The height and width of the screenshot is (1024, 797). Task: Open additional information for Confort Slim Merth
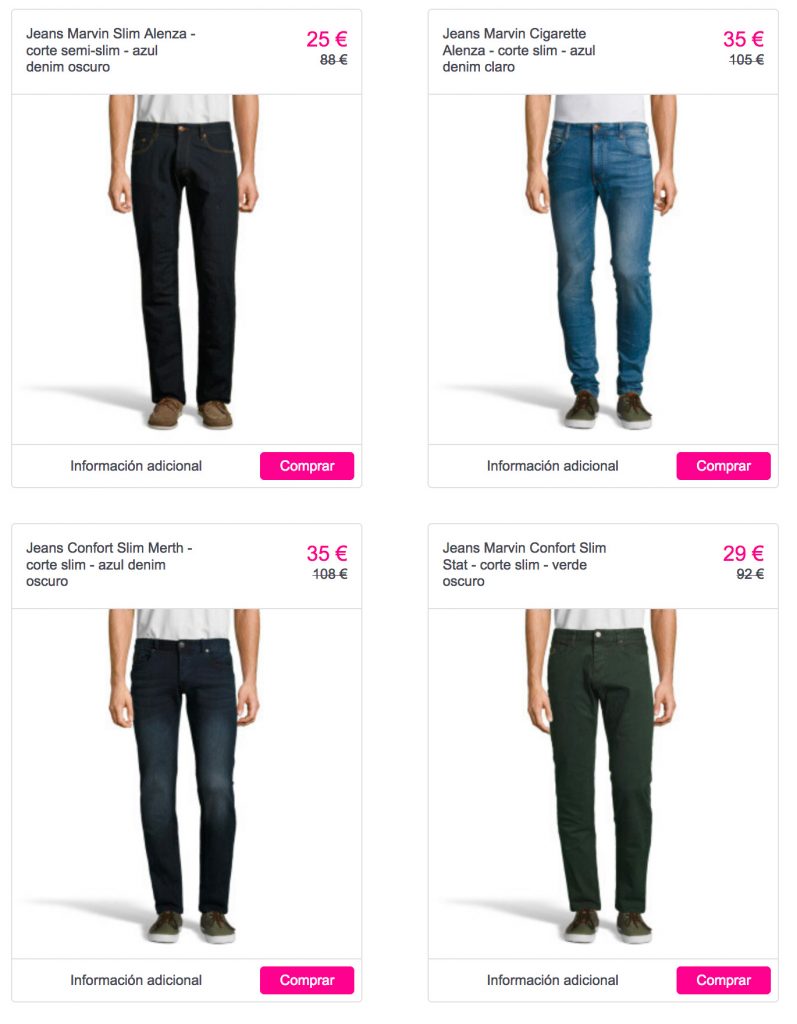coord(136,980)
